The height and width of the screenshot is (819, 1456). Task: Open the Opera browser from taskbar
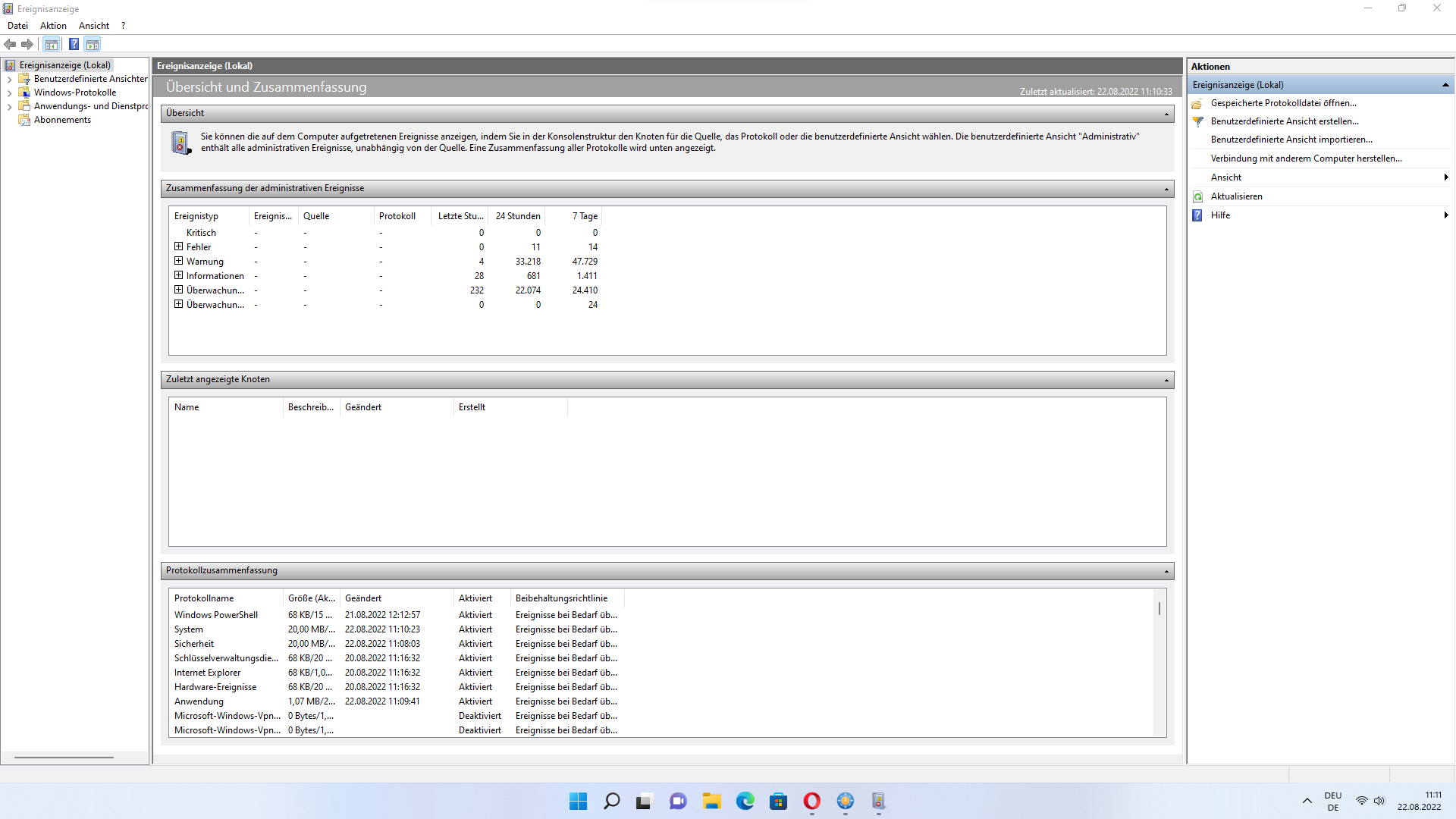[x=811, y=801]
